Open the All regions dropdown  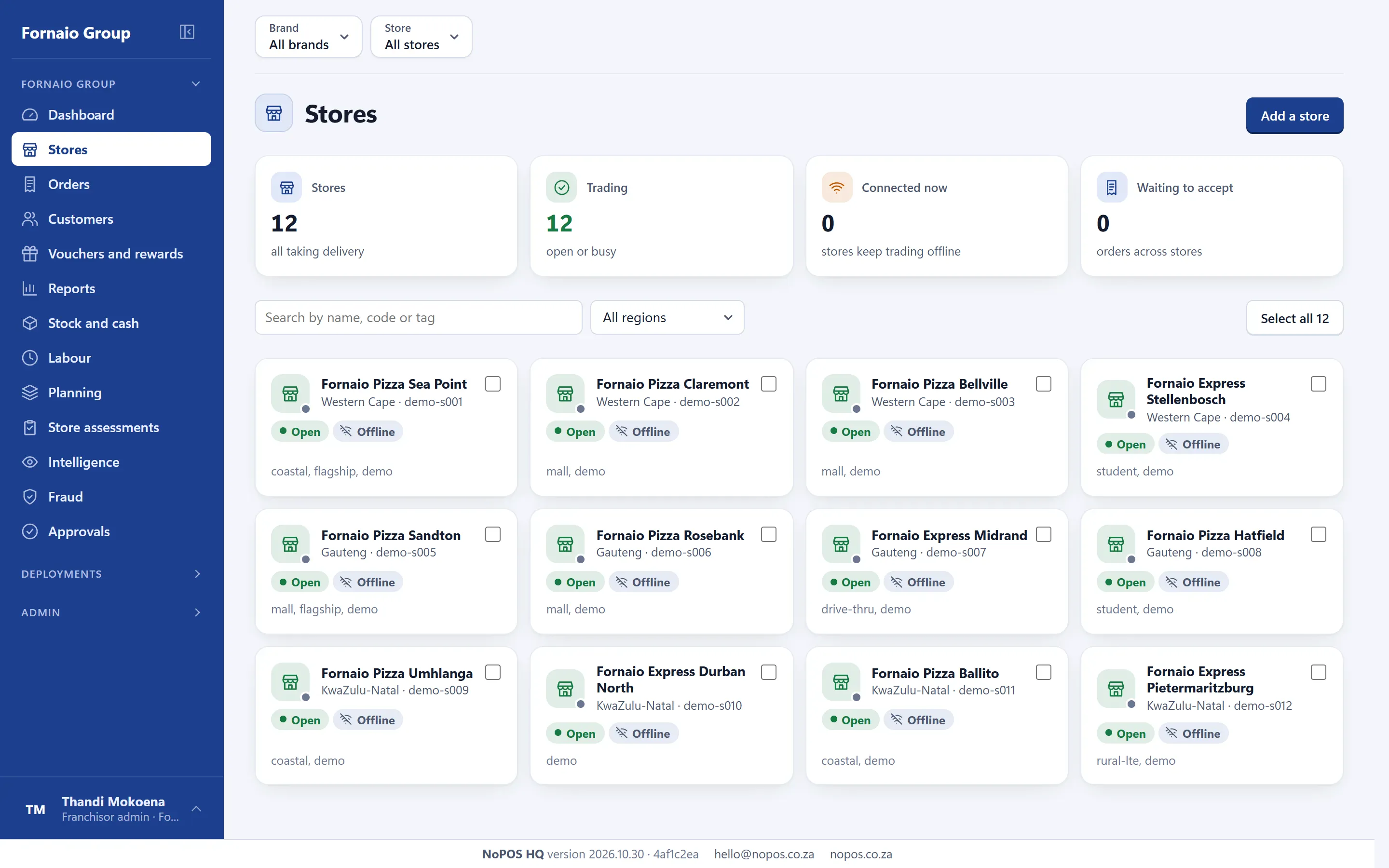(667, 317)
